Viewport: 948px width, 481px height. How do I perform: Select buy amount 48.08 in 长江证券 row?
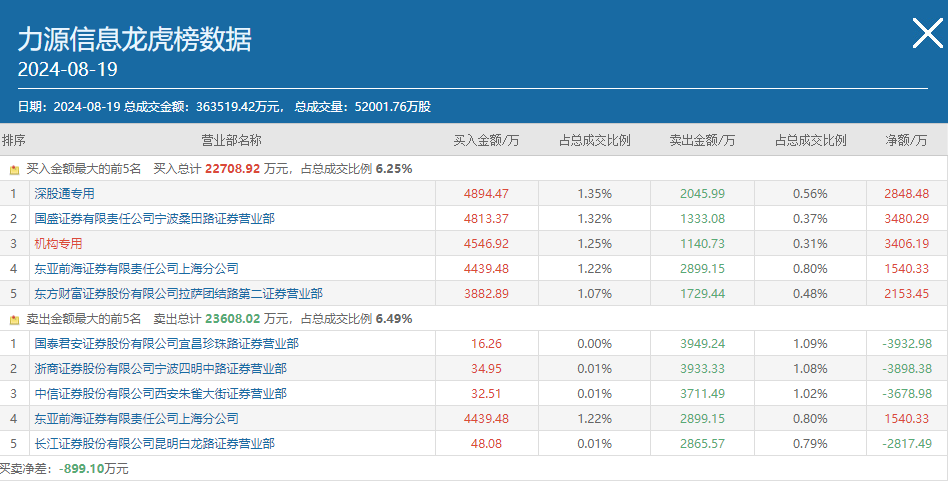[x=486, y=444]
